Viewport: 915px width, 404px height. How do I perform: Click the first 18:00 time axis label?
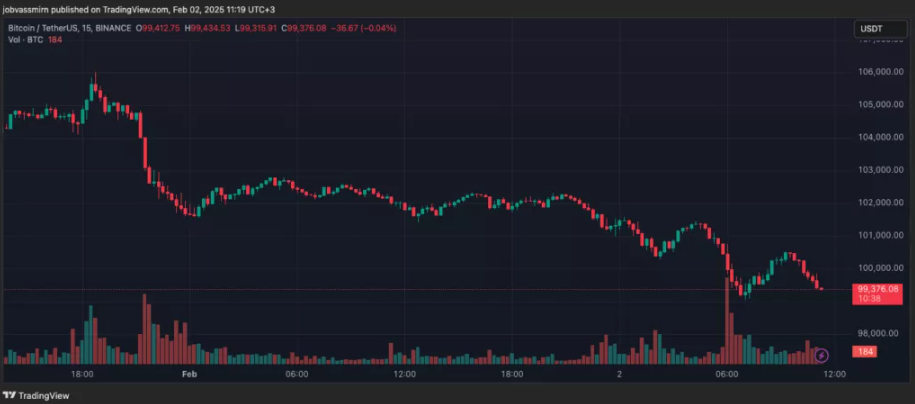click(x=82, y=374)
